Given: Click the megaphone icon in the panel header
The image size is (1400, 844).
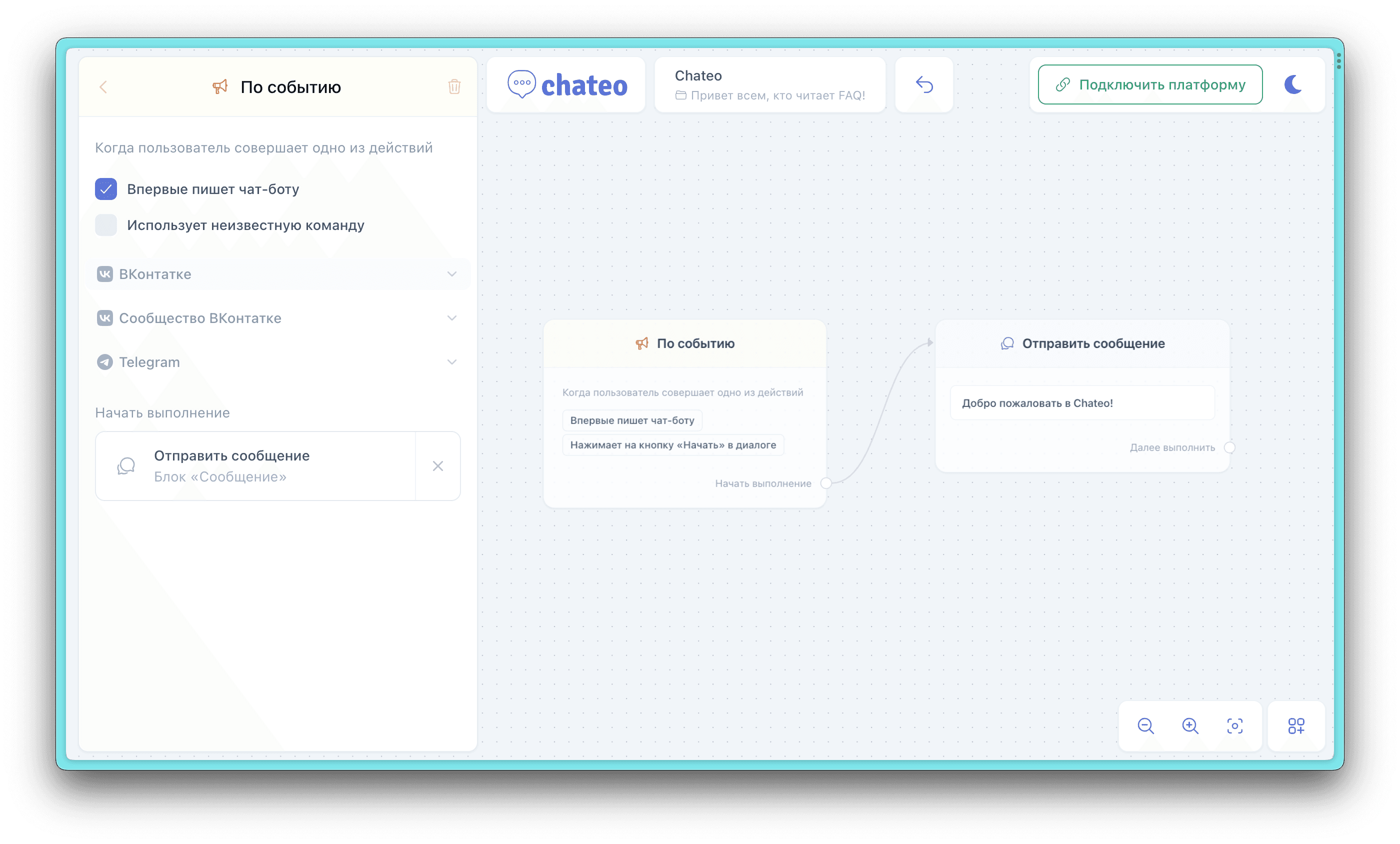Looking at the screenshot, I should [220, 86].
